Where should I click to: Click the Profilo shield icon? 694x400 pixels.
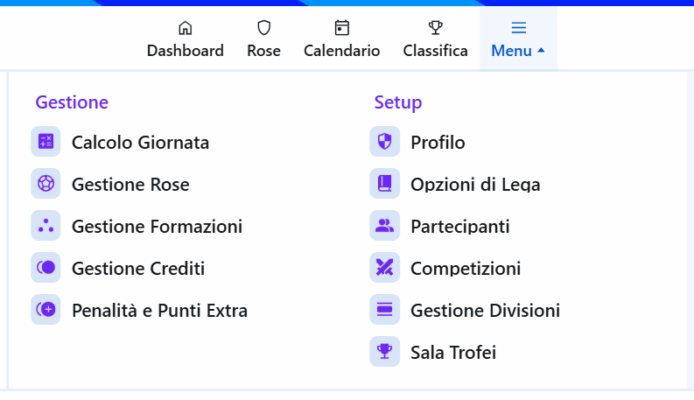[x=385, y=142]
